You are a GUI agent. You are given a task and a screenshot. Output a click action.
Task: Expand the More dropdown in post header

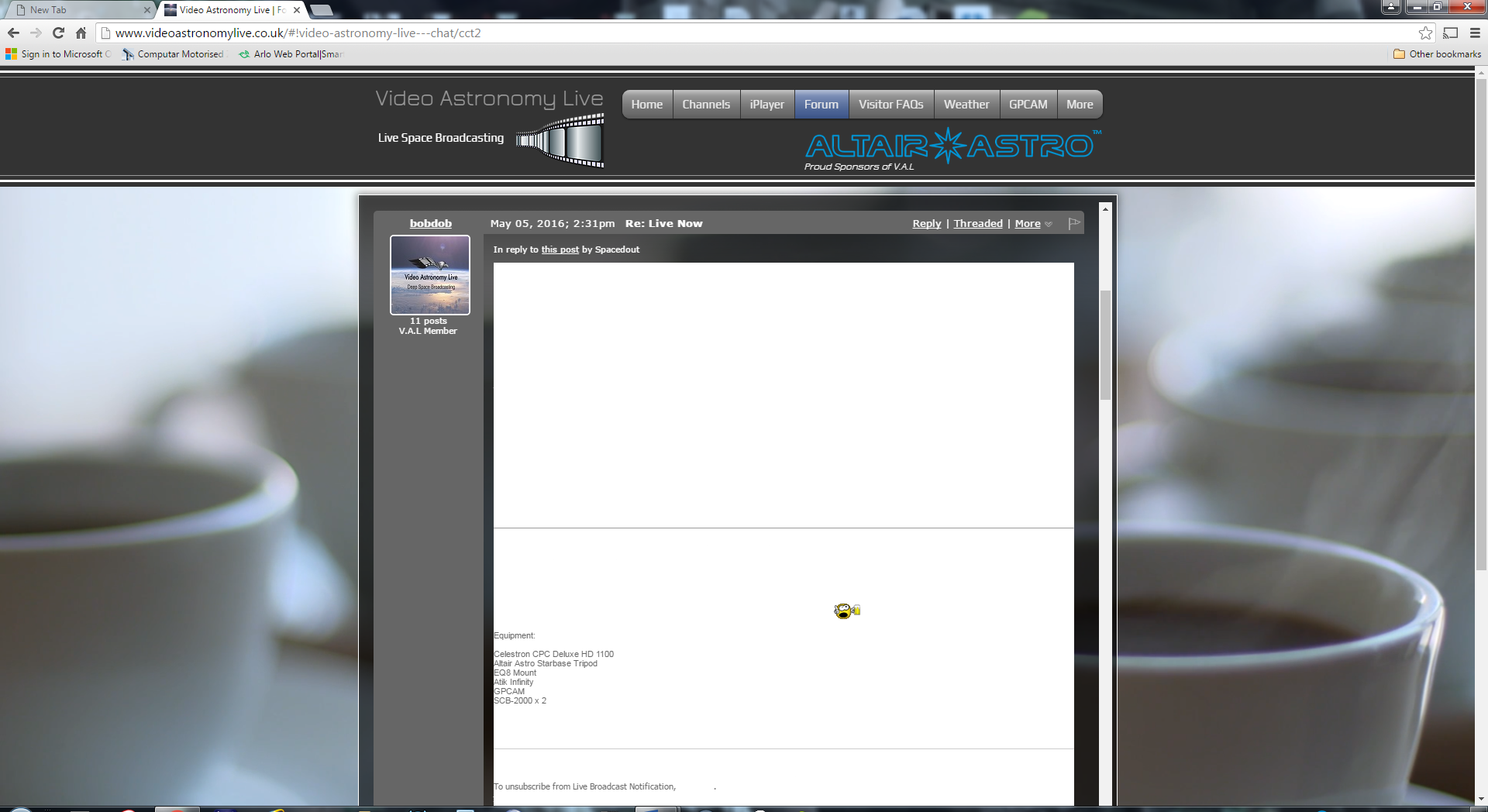pyautogui.click(x=1032, y=223)
